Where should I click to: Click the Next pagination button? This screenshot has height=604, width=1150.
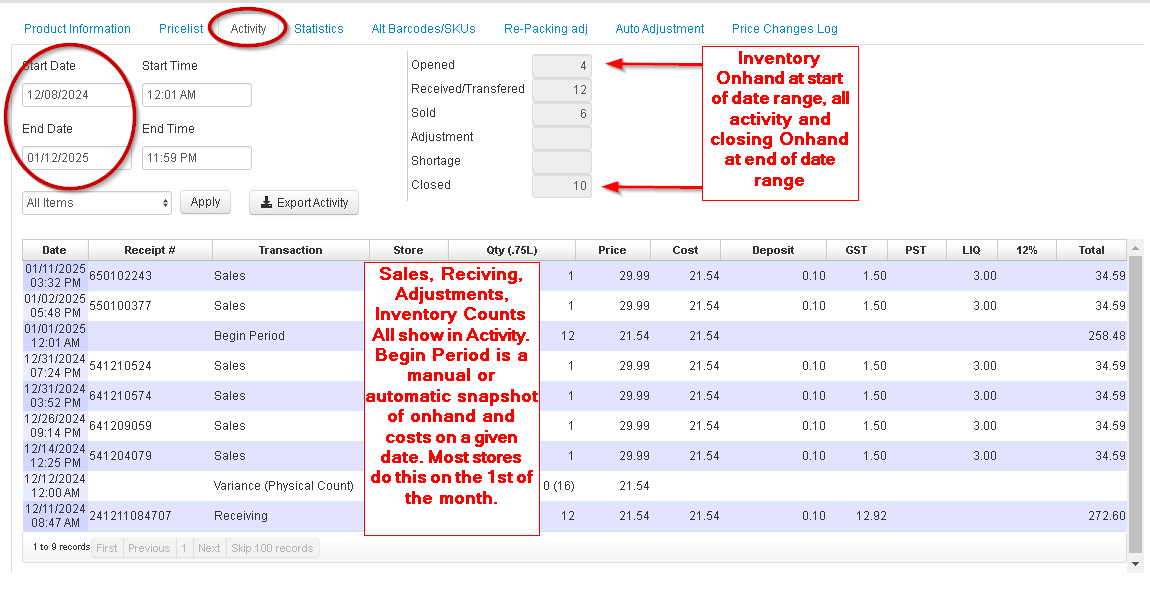coord(209,548)
